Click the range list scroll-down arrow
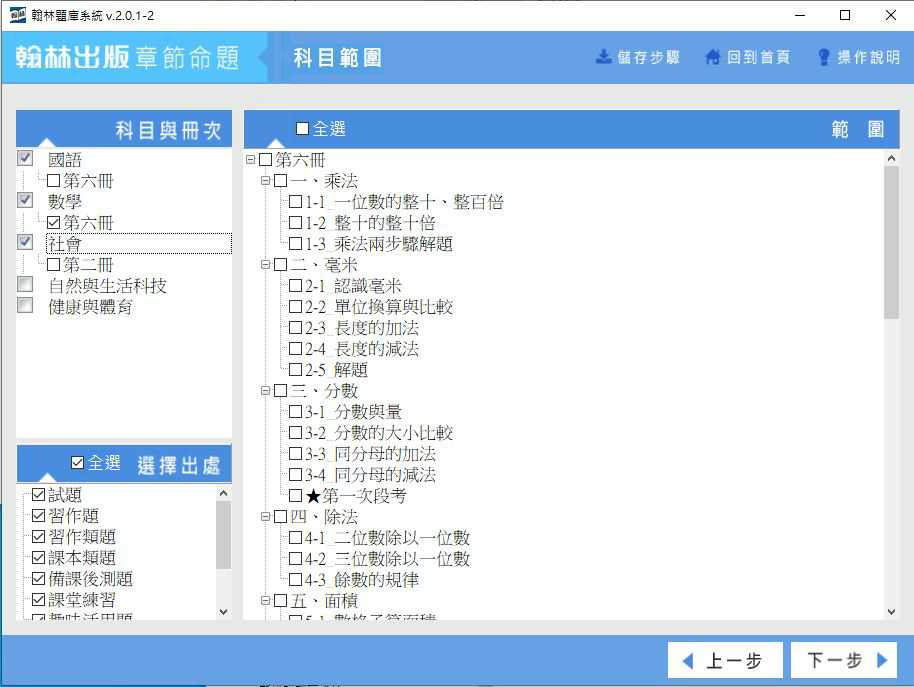914x687 pixels. [891, 611]
